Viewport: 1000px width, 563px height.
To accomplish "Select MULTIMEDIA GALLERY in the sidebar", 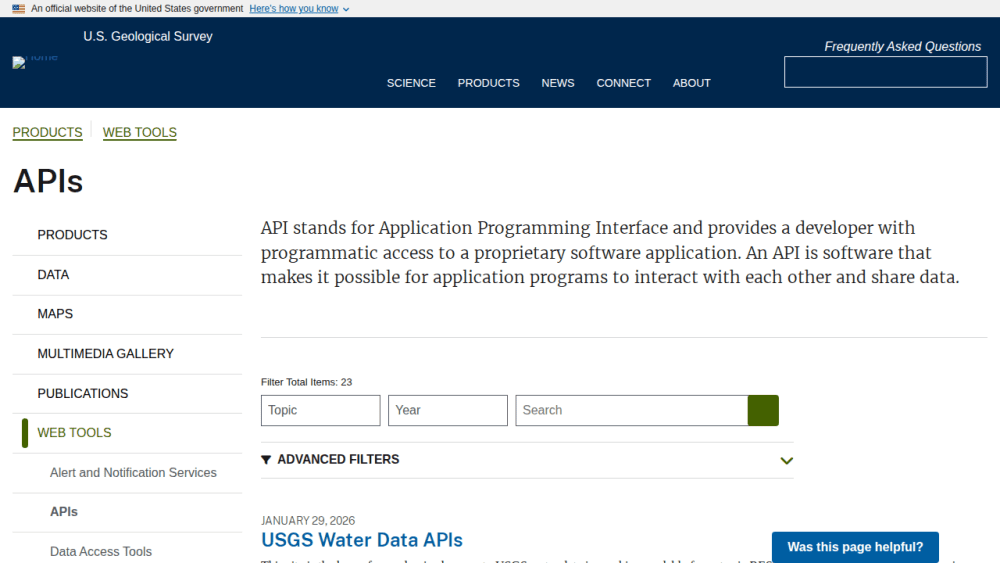I will click(127, 354).
